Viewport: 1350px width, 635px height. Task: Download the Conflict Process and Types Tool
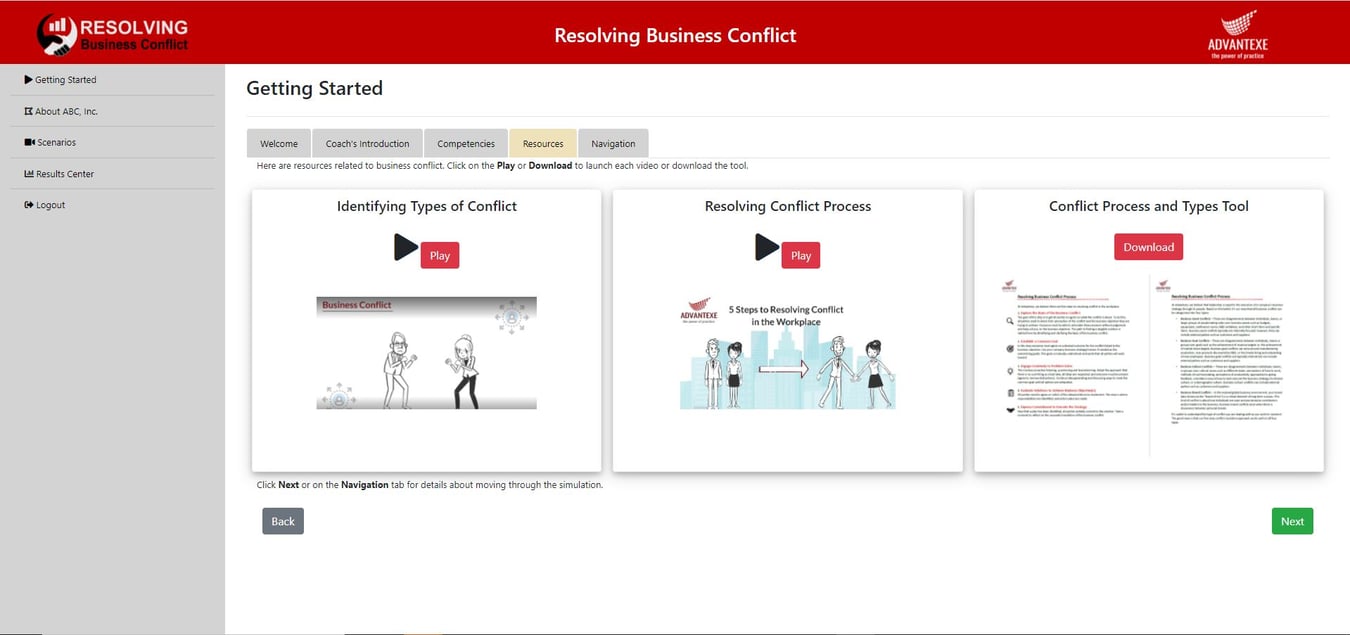click(x=1148, y=246)
